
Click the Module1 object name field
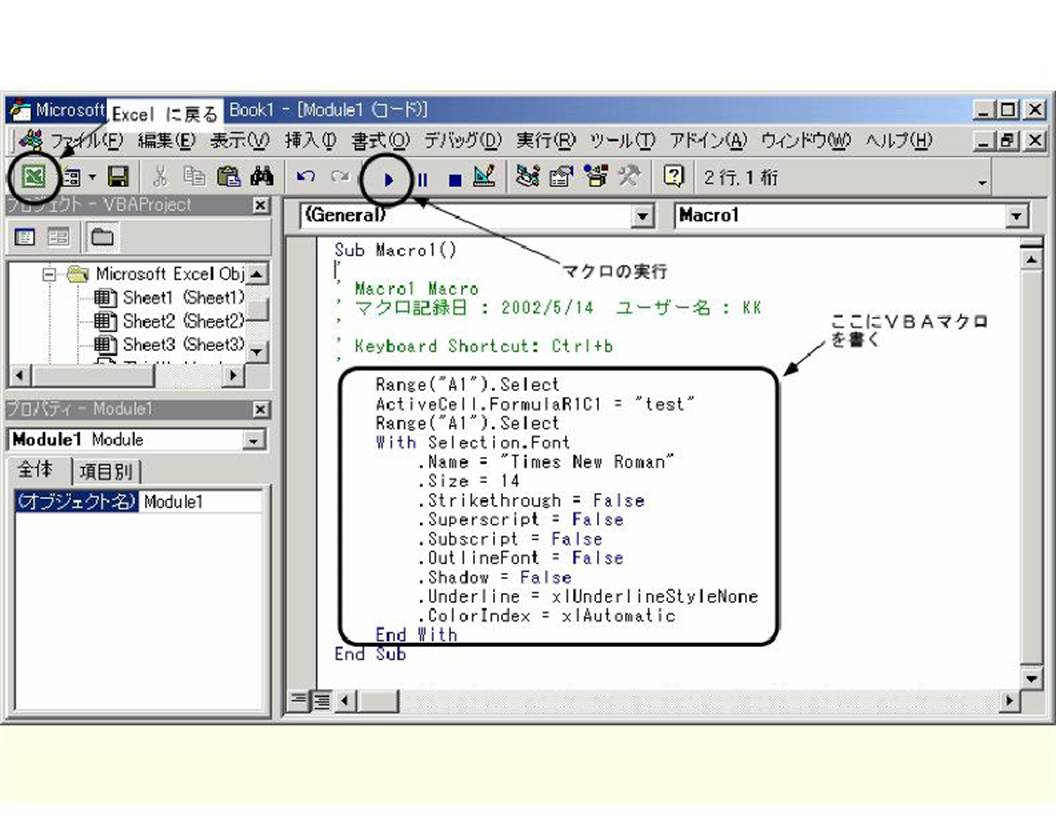click(x=200, y=502)
